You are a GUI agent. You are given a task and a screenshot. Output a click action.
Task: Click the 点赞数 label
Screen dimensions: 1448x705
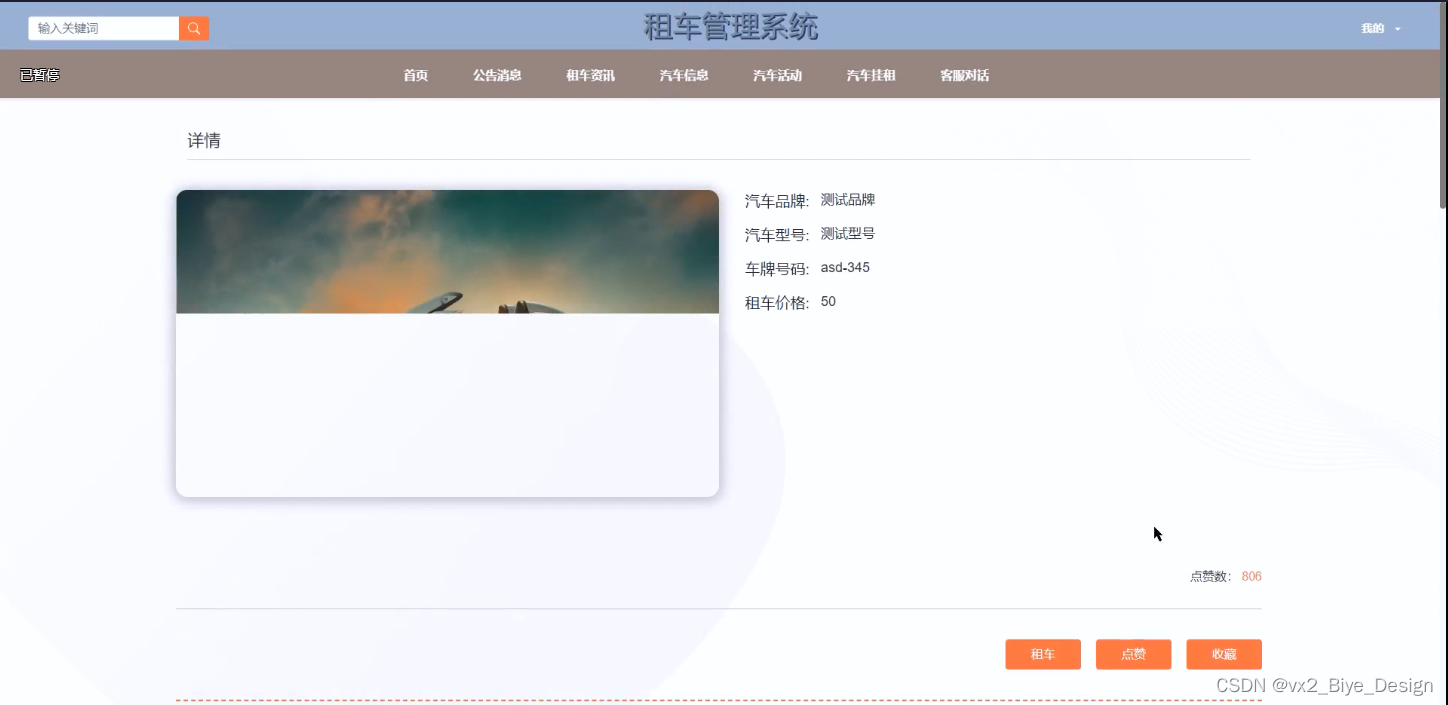pyautogui.click(x=1212, y=577)
